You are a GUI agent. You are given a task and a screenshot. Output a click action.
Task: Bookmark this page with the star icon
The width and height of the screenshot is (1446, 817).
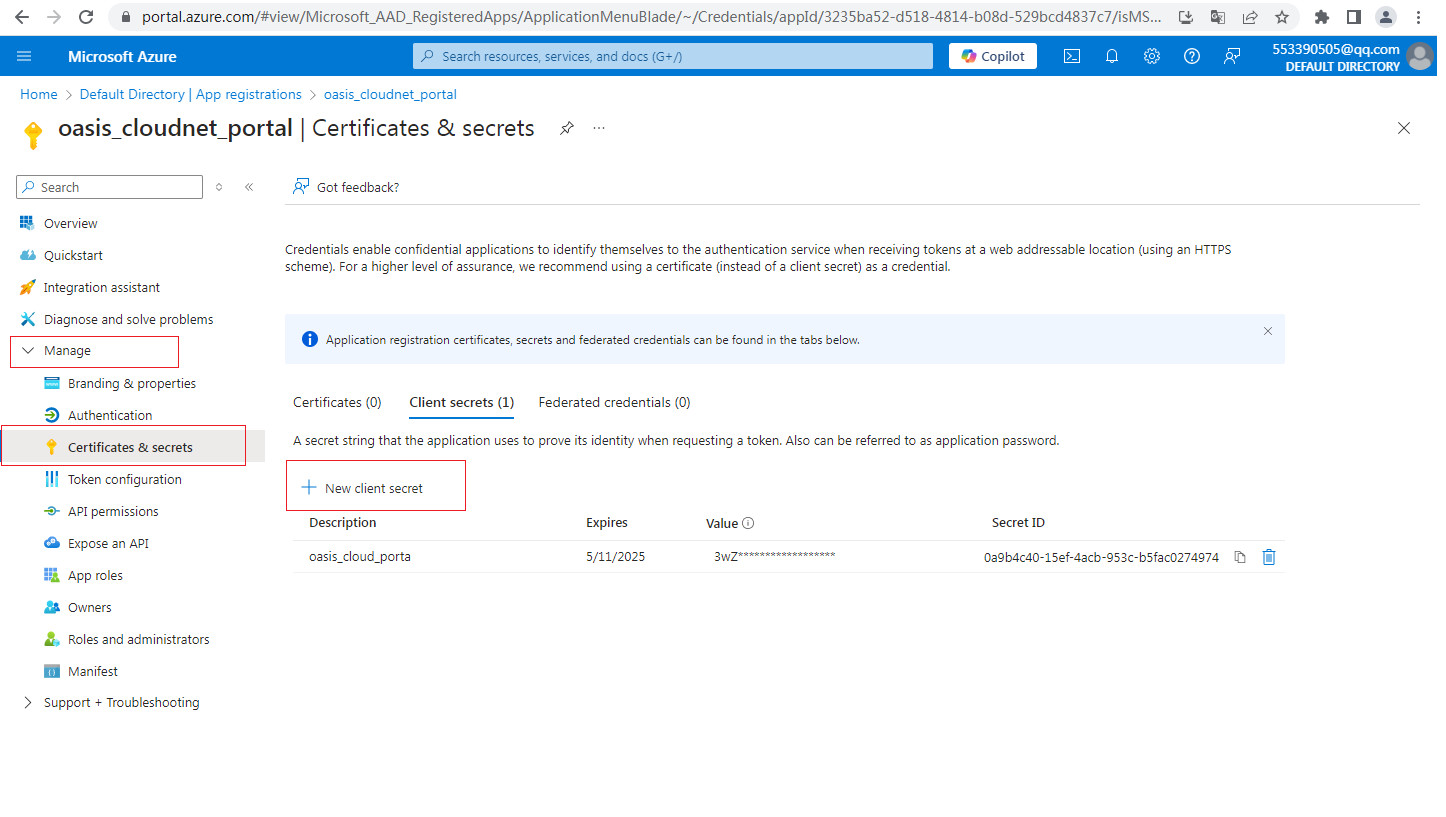coord(1282,17)
